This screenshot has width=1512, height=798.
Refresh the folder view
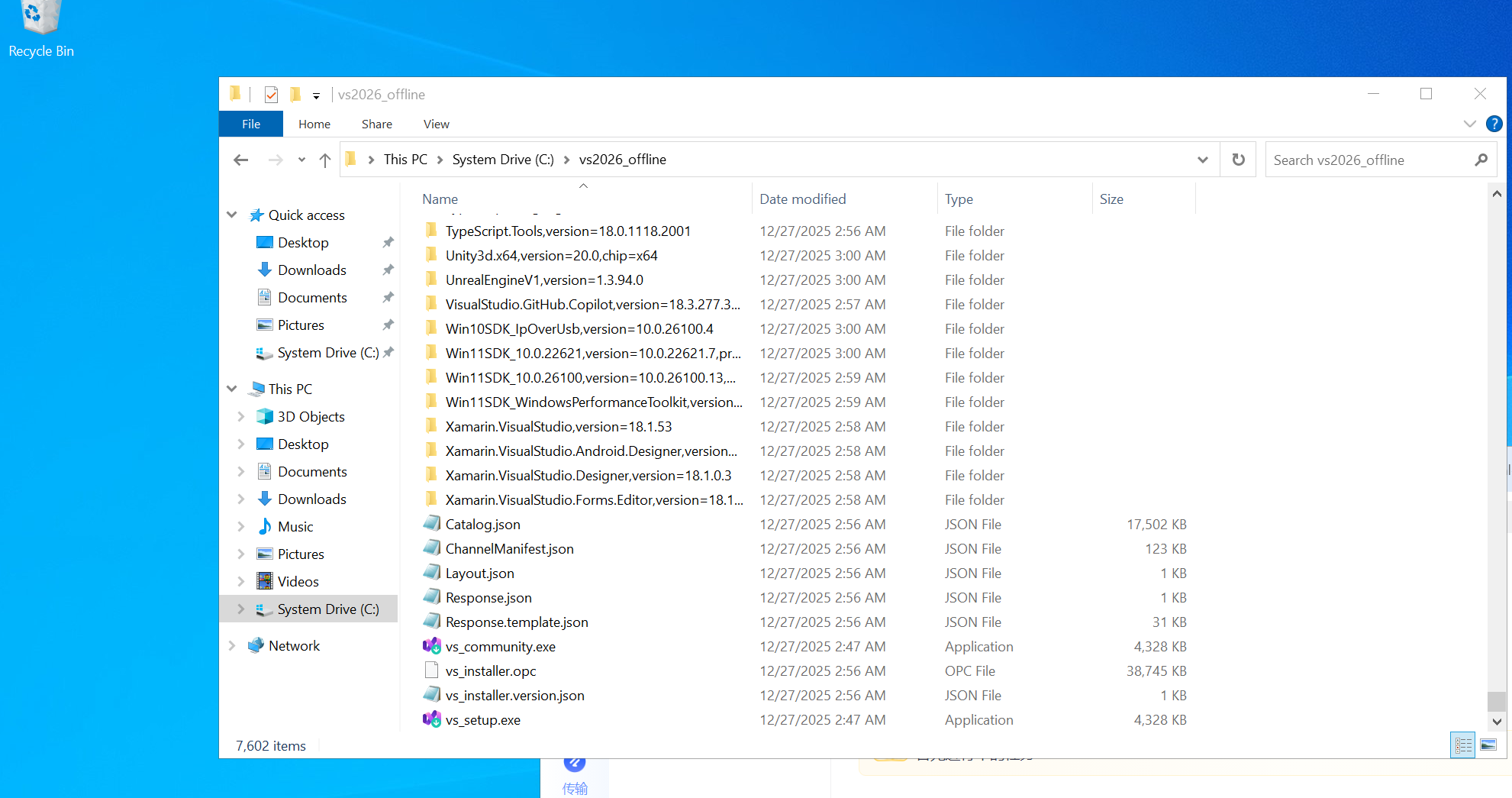pos(1238,159)
